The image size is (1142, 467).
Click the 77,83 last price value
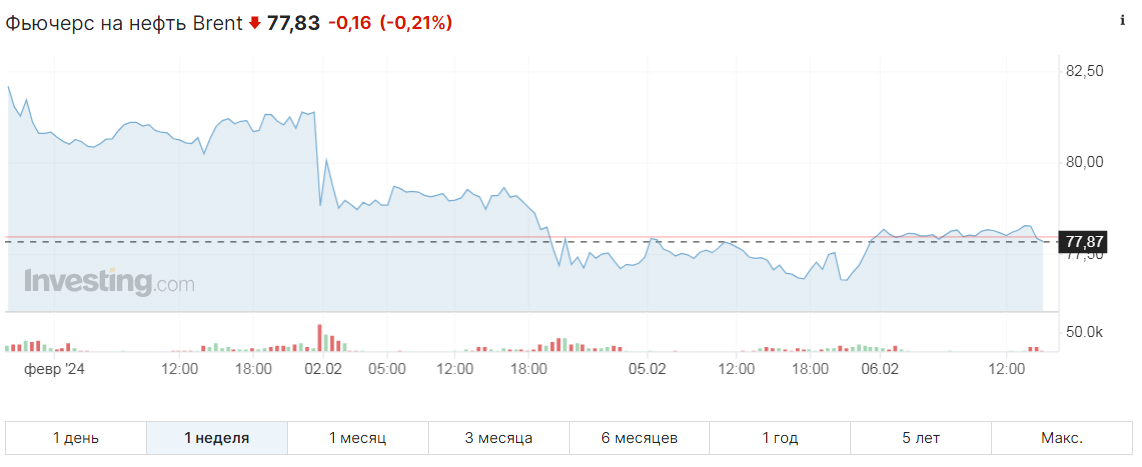(294, 23)
